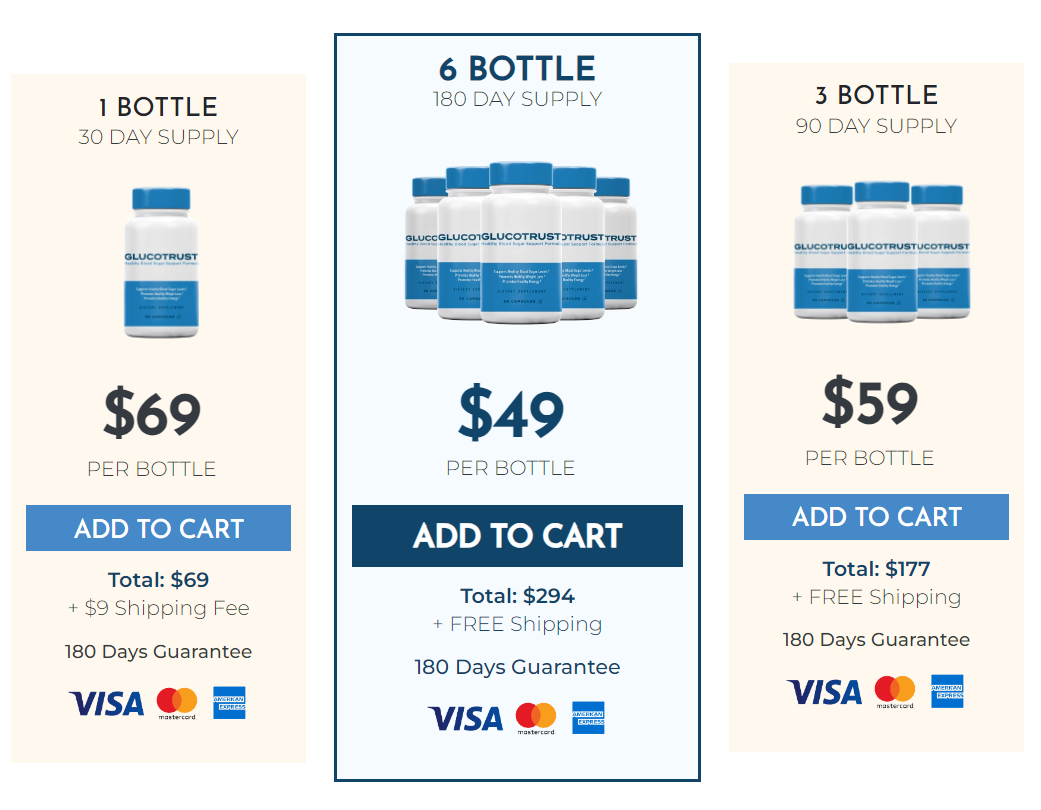Add the 6 Bottle package to cart

tap(517, 536)
